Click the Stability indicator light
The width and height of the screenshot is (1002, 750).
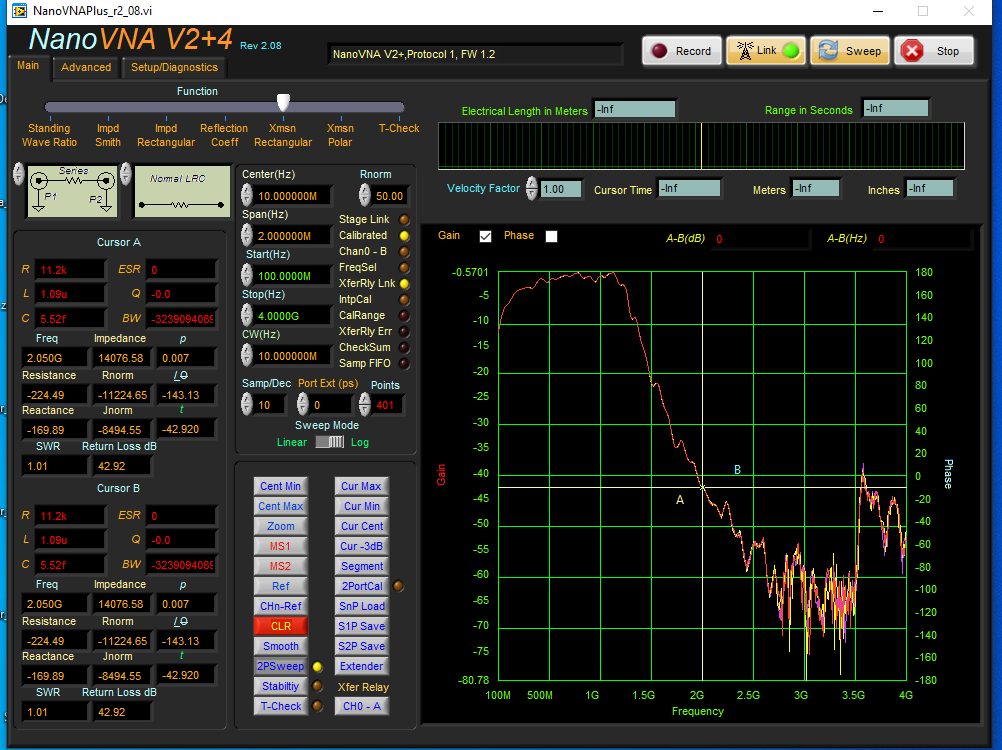click(x=317, y=686)
